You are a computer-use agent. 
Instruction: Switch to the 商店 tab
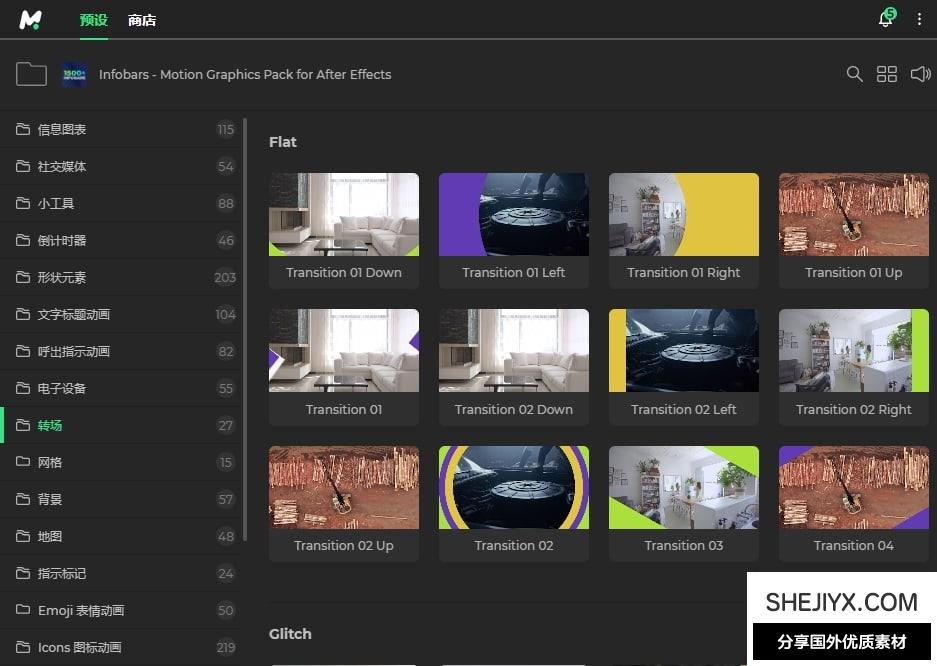142,20
